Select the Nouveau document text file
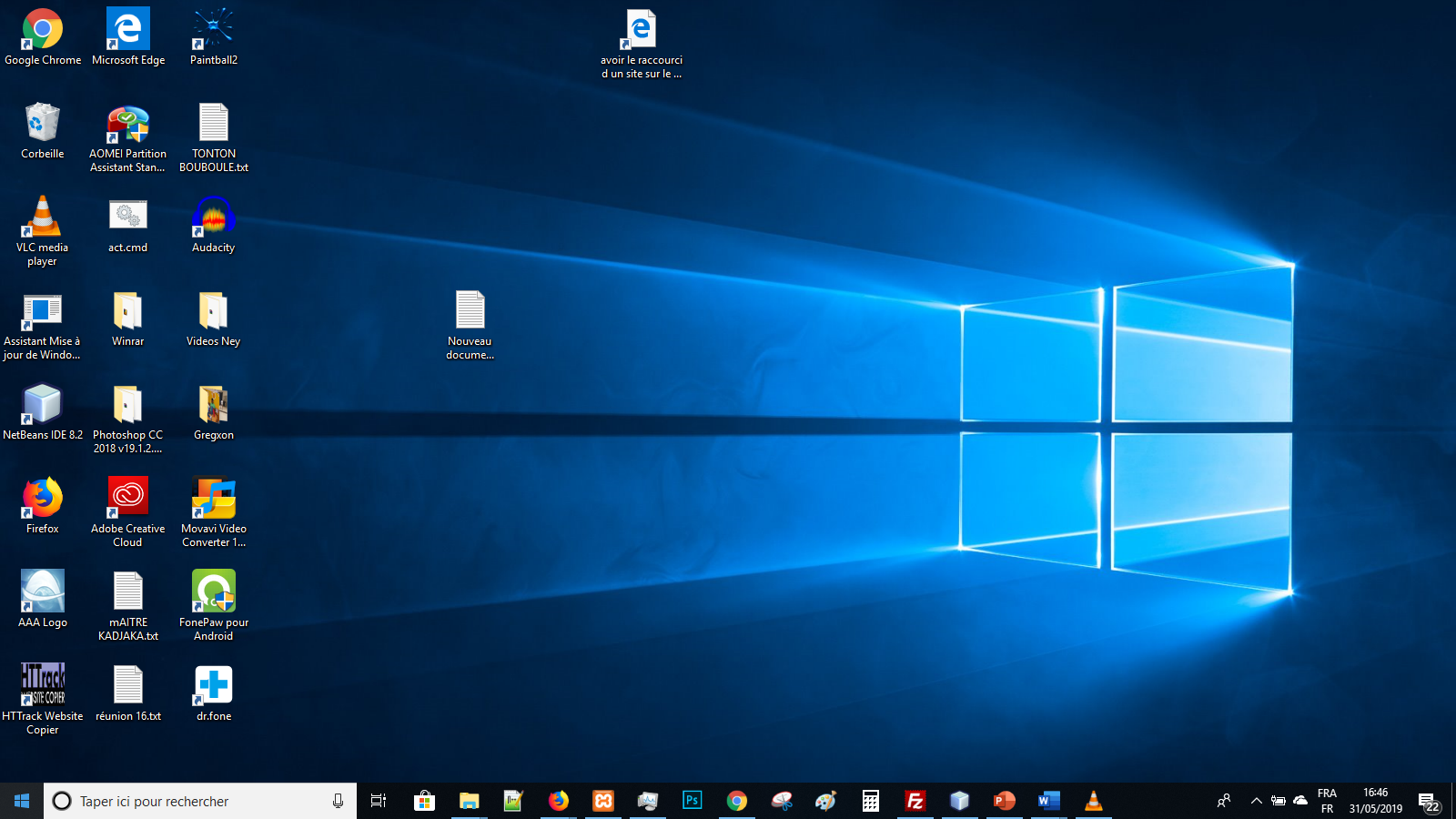Screen dimensions: 1456x819 tap(470, 325)
